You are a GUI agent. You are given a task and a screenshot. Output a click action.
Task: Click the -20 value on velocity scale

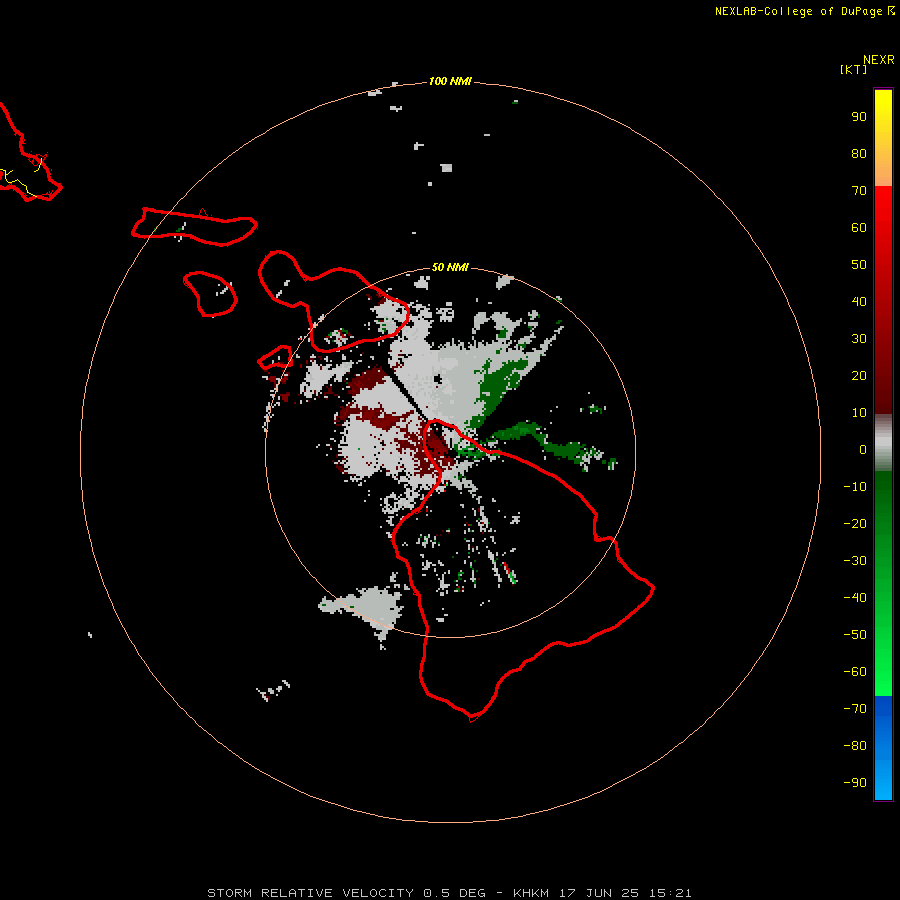click(x=855, y=523)
